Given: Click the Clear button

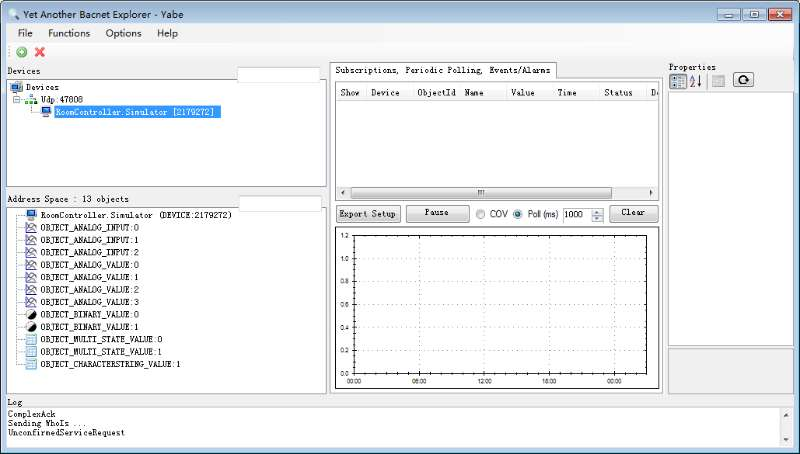Looking at the screenshot, I should [633, 214].
